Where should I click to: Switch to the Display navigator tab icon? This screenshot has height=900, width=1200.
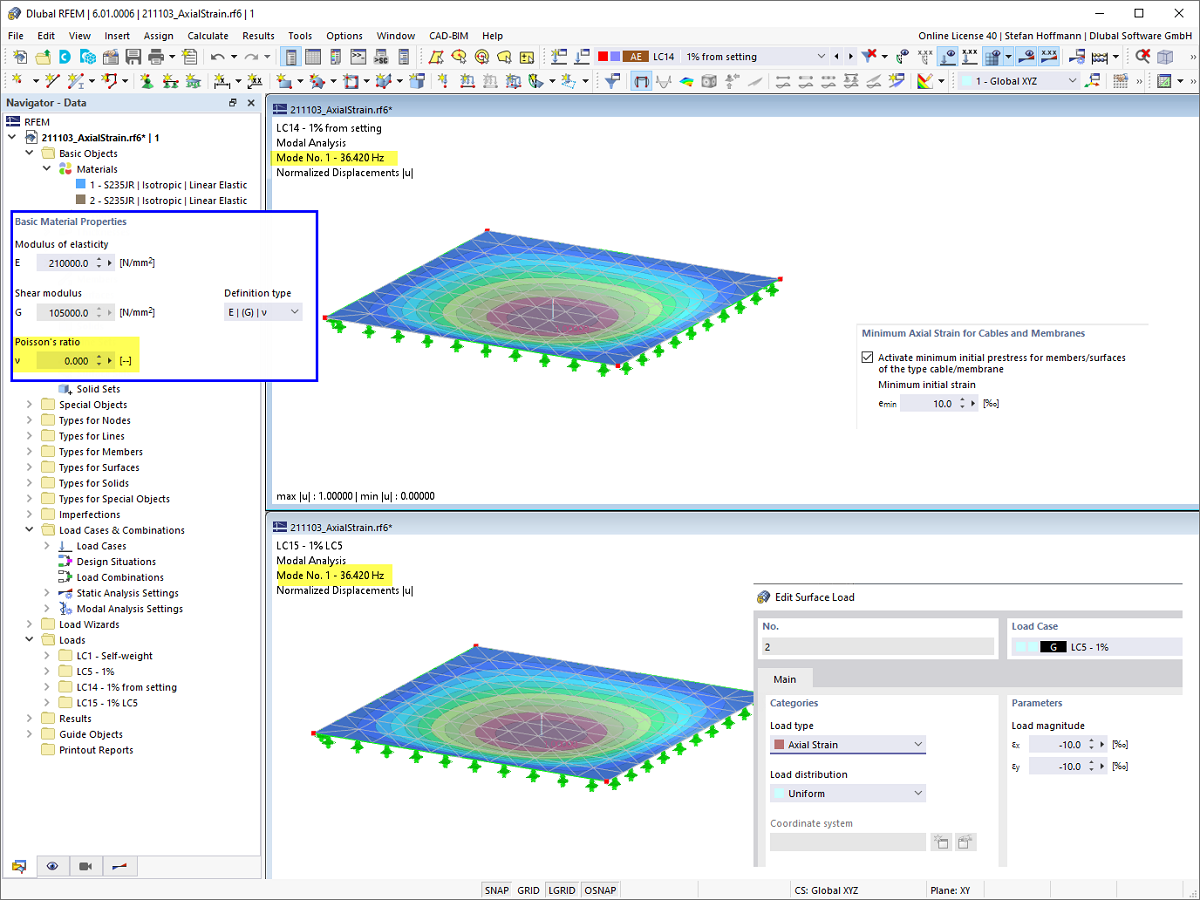click(x=52, y=866)
